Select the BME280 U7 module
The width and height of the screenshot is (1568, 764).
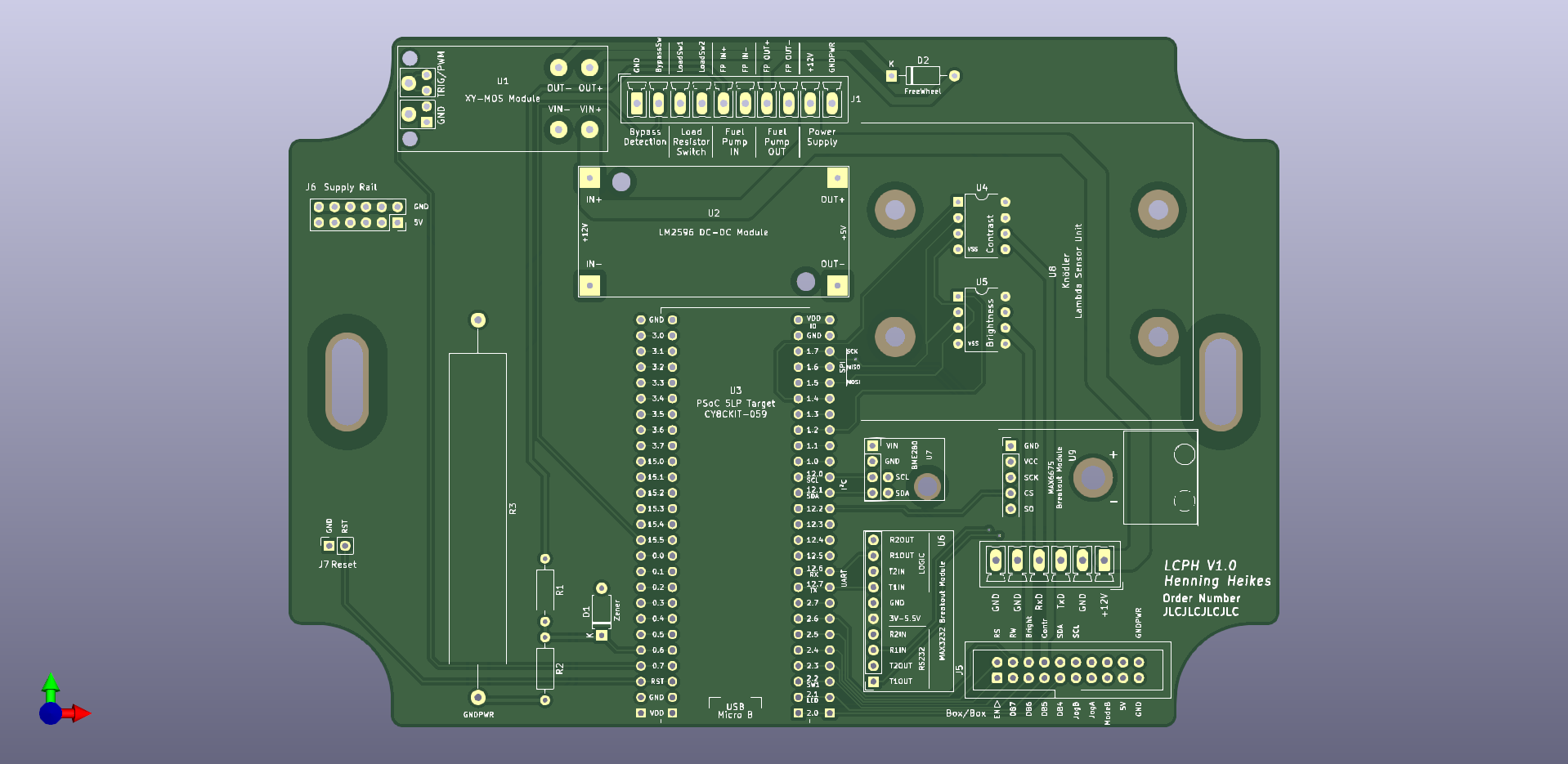[x=904, y=470]
